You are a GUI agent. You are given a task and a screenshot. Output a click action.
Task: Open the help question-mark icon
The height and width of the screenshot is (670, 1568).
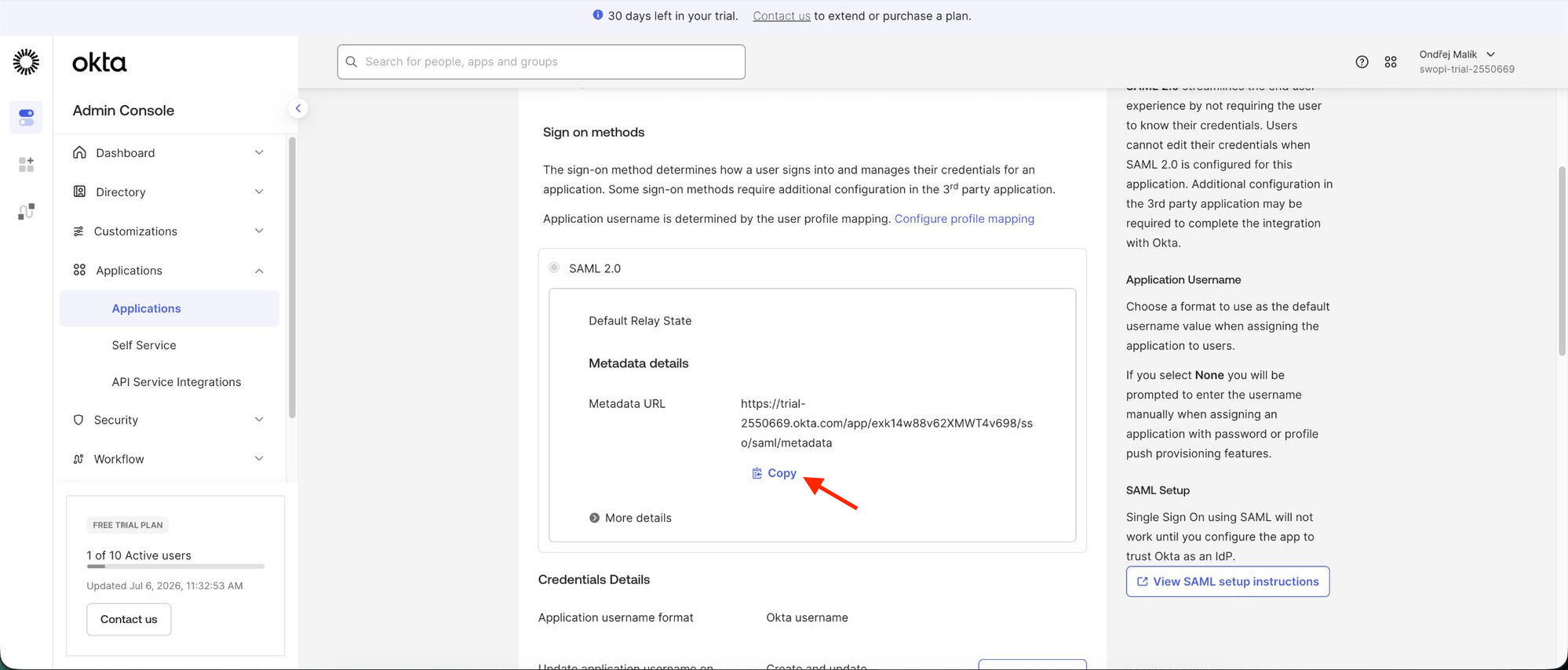coord(1362,62)
